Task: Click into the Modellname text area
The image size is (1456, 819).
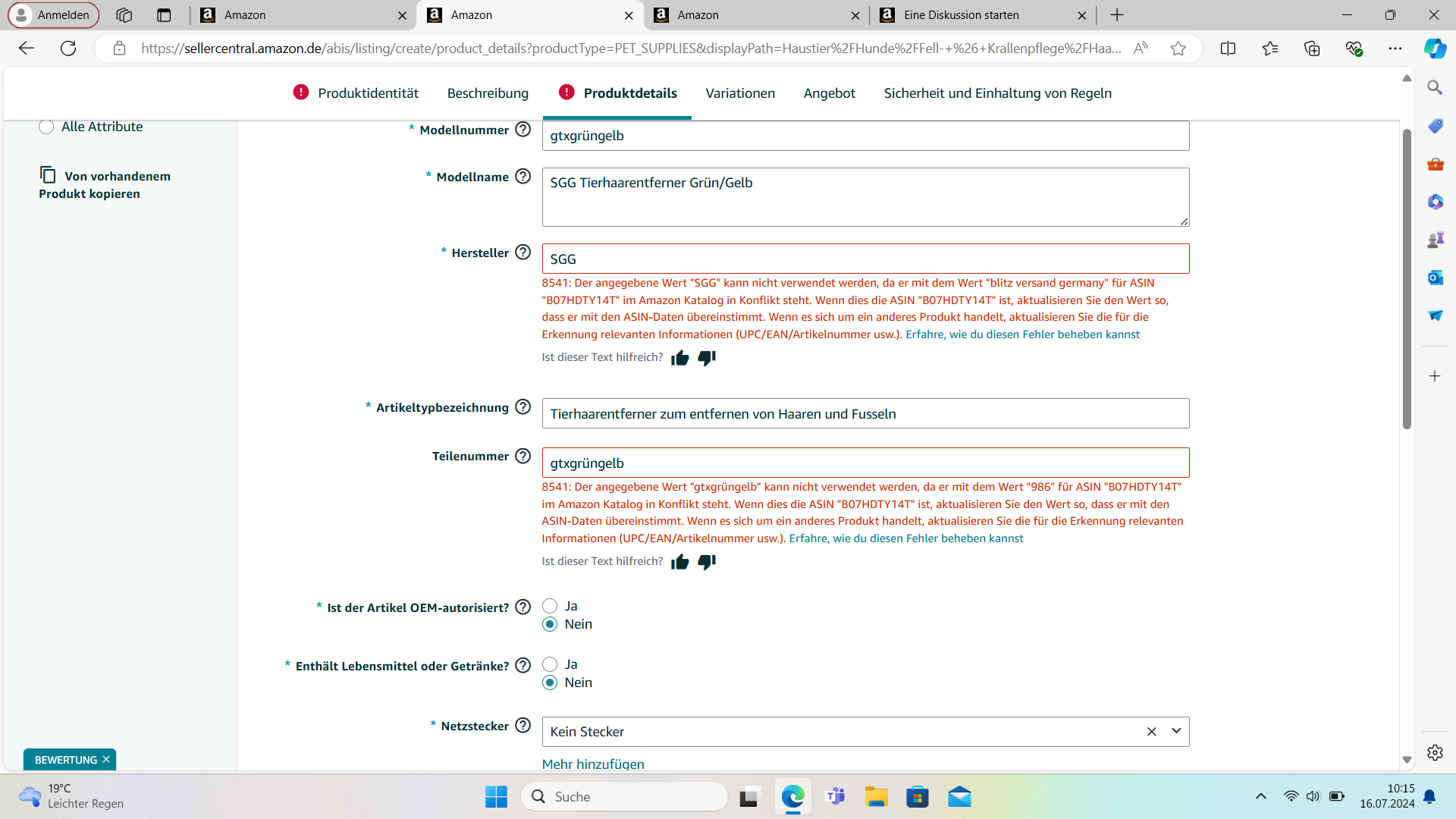Action: (x=865, y=197)
